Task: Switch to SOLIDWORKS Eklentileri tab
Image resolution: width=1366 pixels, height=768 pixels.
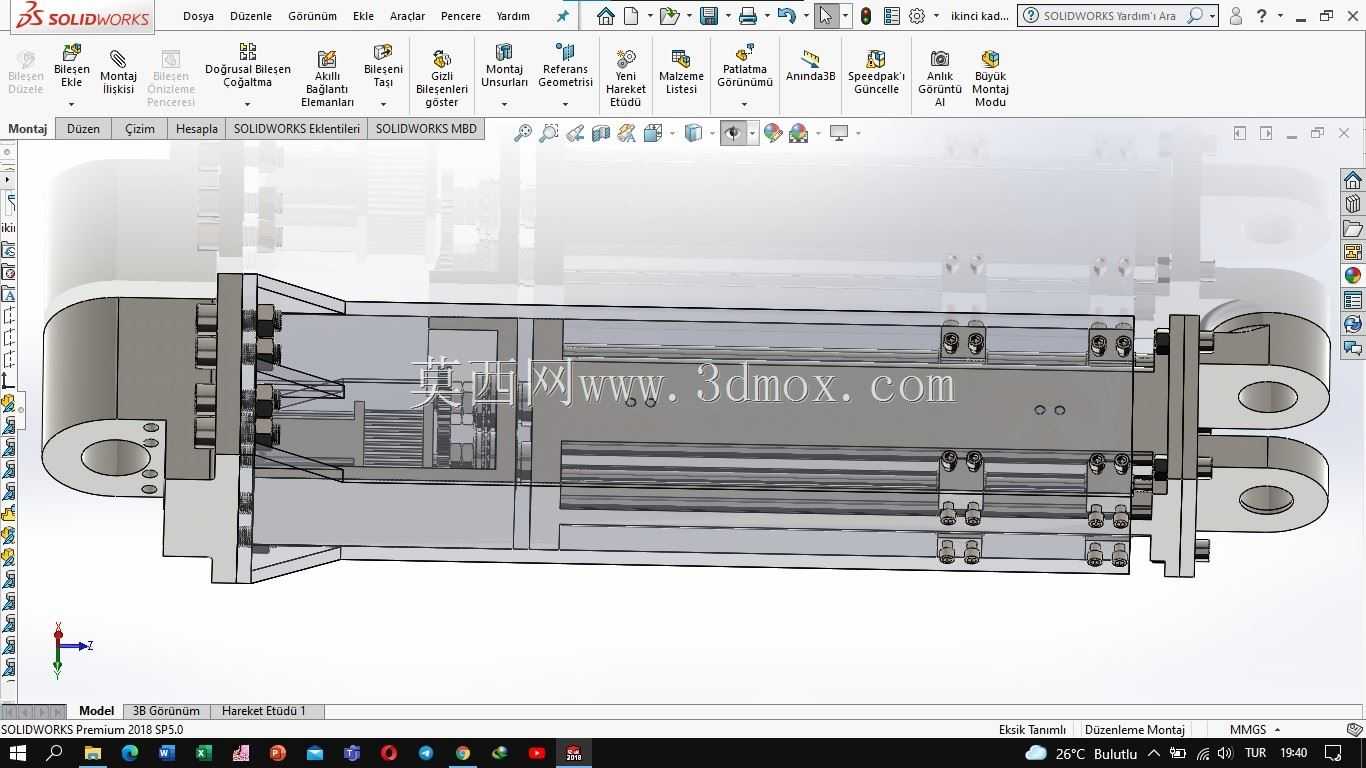Action: tap(297, 128)
